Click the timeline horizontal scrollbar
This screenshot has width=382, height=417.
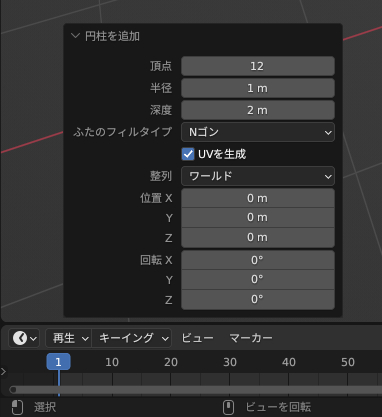pos(196,390)
